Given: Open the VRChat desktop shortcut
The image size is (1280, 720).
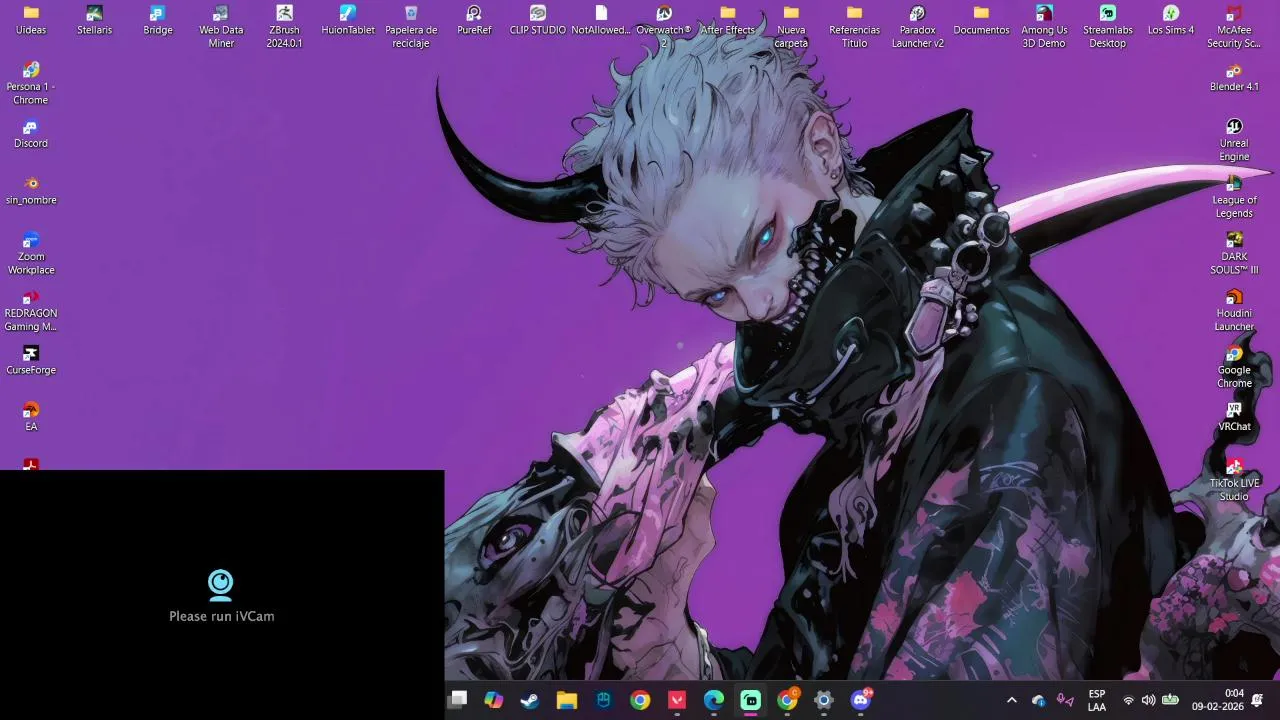Looking at the screenshot, I should [x=1234, y=417].
